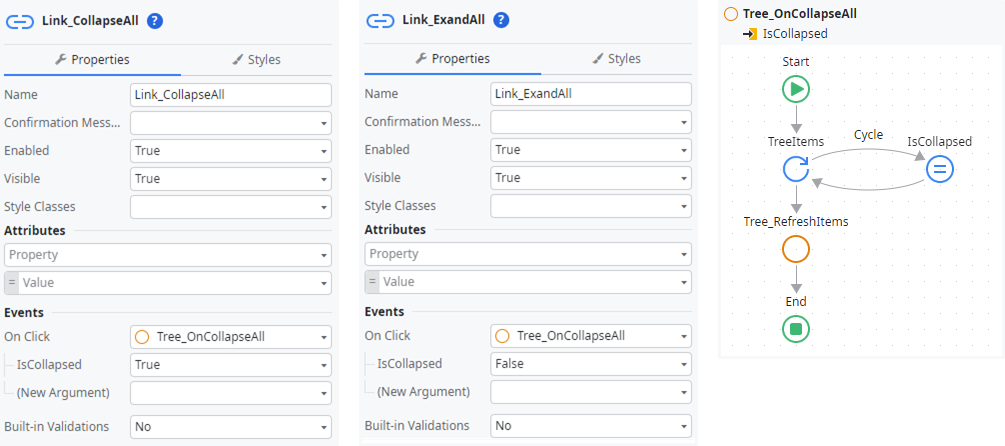The width and height of the screenshot is (1005, 446).
Task: Select the IsCollapsed assign node
Action: [939, 168]
